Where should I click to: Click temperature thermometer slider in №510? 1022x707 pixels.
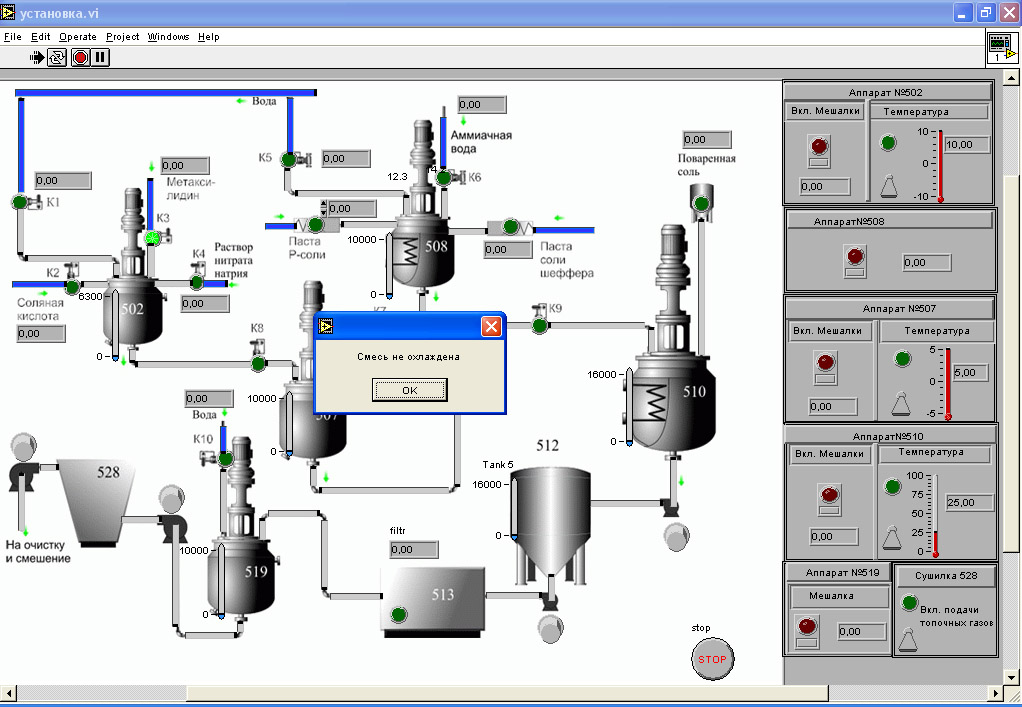(x=935, y=515)
